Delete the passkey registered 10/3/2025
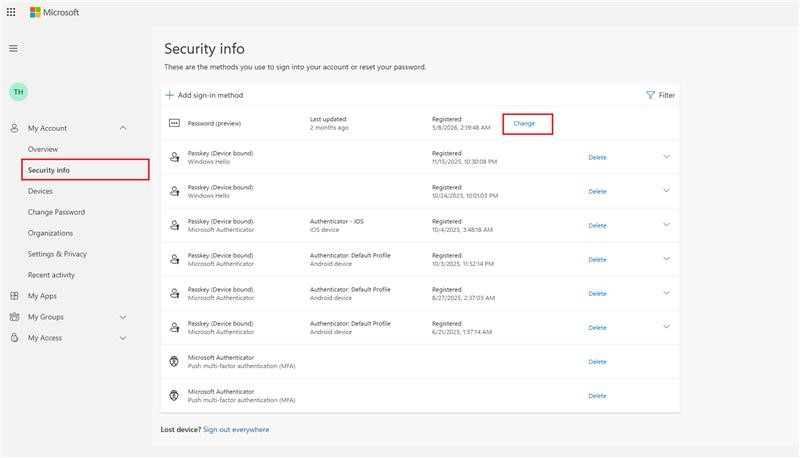This screenshot has height=458, width=800. click(x=597, y=260)
